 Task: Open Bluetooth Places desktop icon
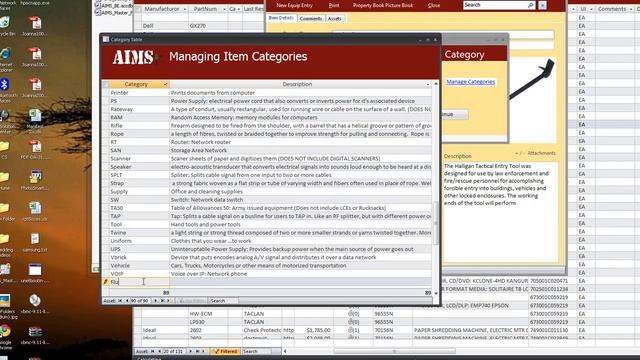(x=5, y=91)
